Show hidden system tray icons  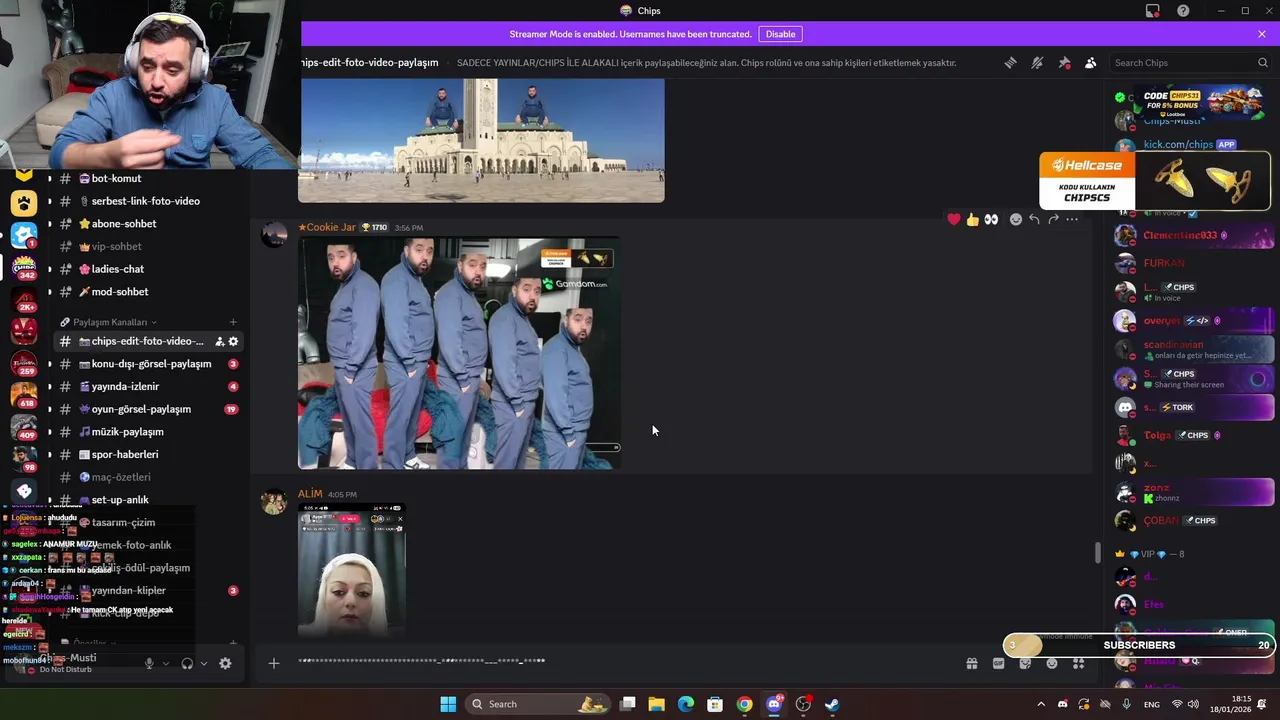[x=1041, y=704]
